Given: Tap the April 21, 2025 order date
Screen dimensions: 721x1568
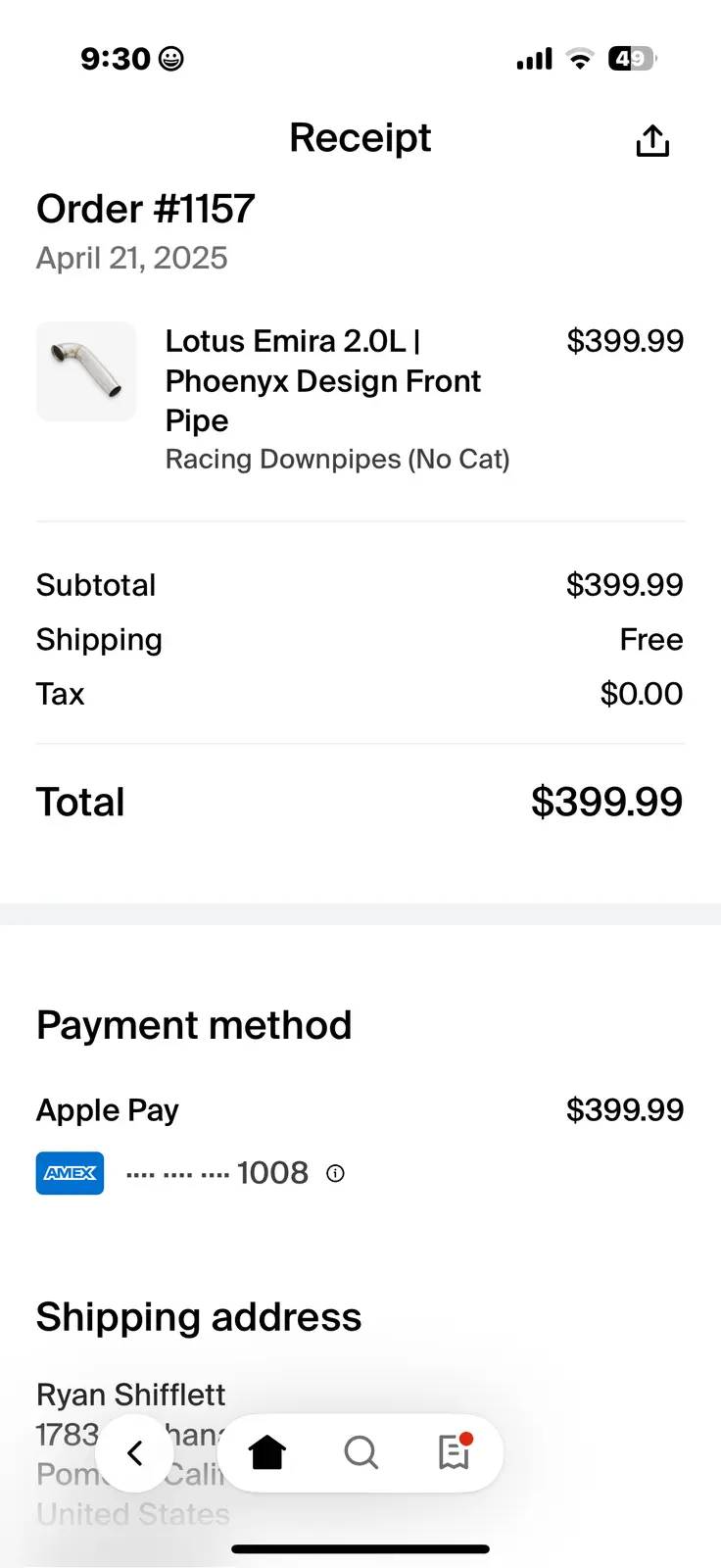Looking at the screenshot, I should point(132,258).
